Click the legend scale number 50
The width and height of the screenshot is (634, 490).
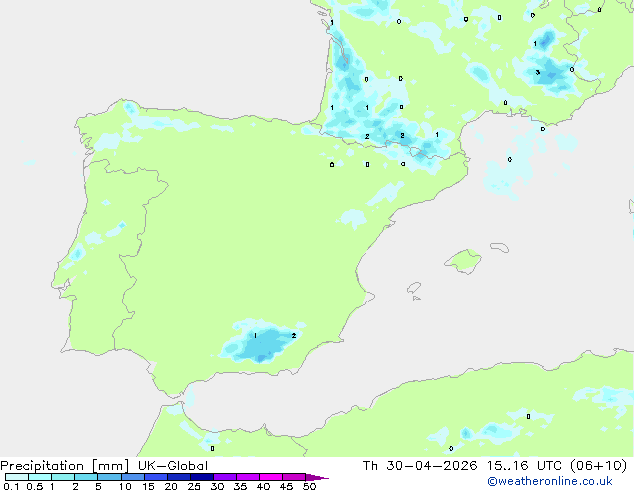(x=309, y=486)
